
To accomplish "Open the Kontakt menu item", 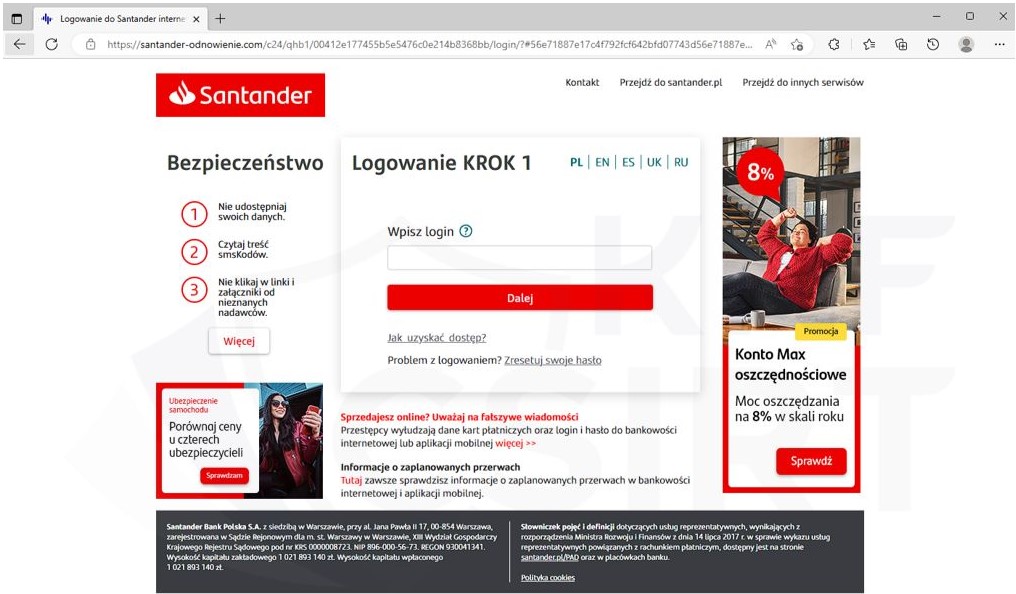I will [x=582, y=82].
